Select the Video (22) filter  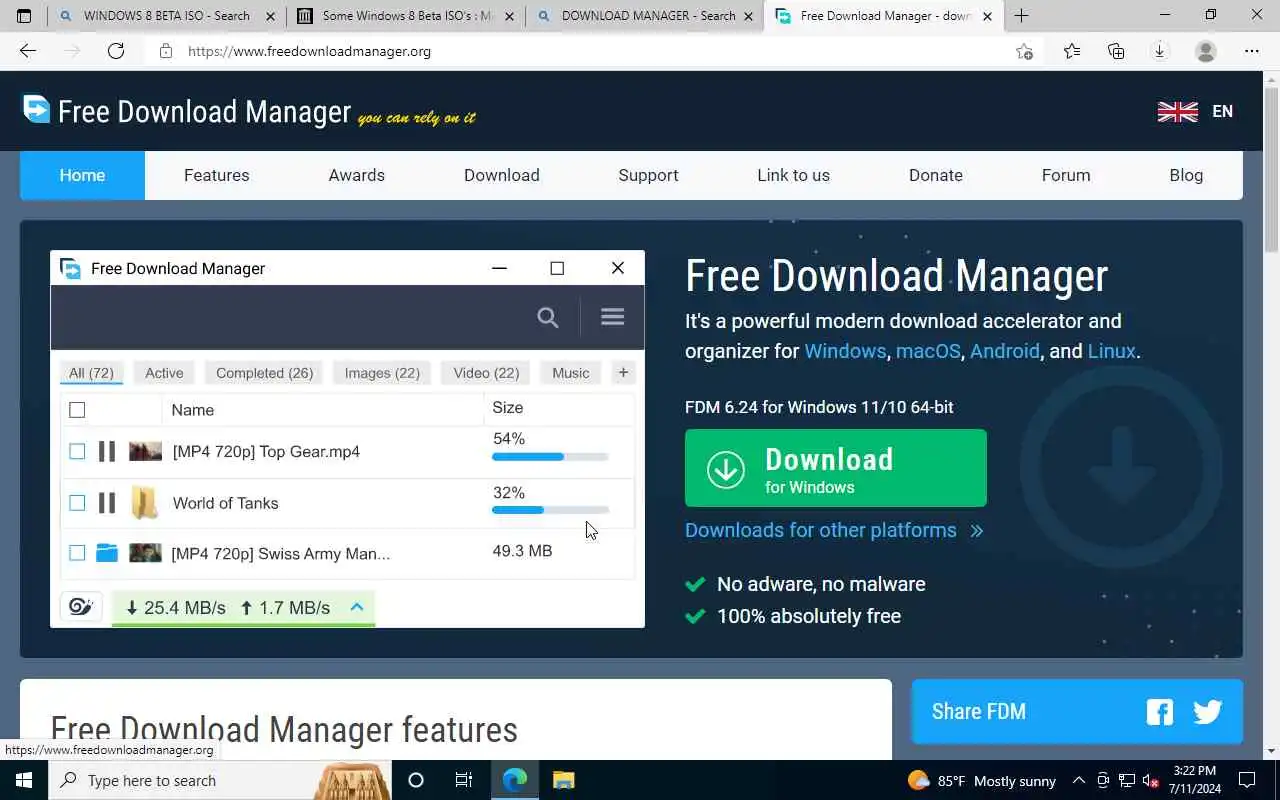coord(486,373)
